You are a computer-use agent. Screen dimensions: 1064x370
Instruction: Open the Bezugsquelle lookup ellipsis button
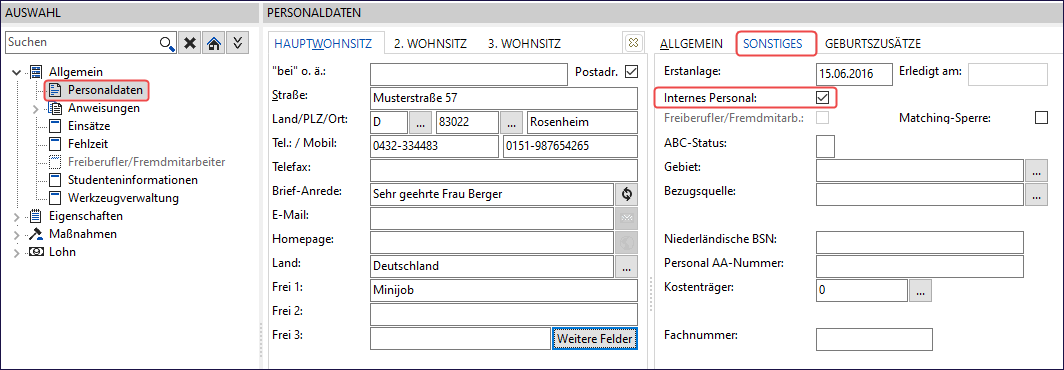(x=1035, y=195)
